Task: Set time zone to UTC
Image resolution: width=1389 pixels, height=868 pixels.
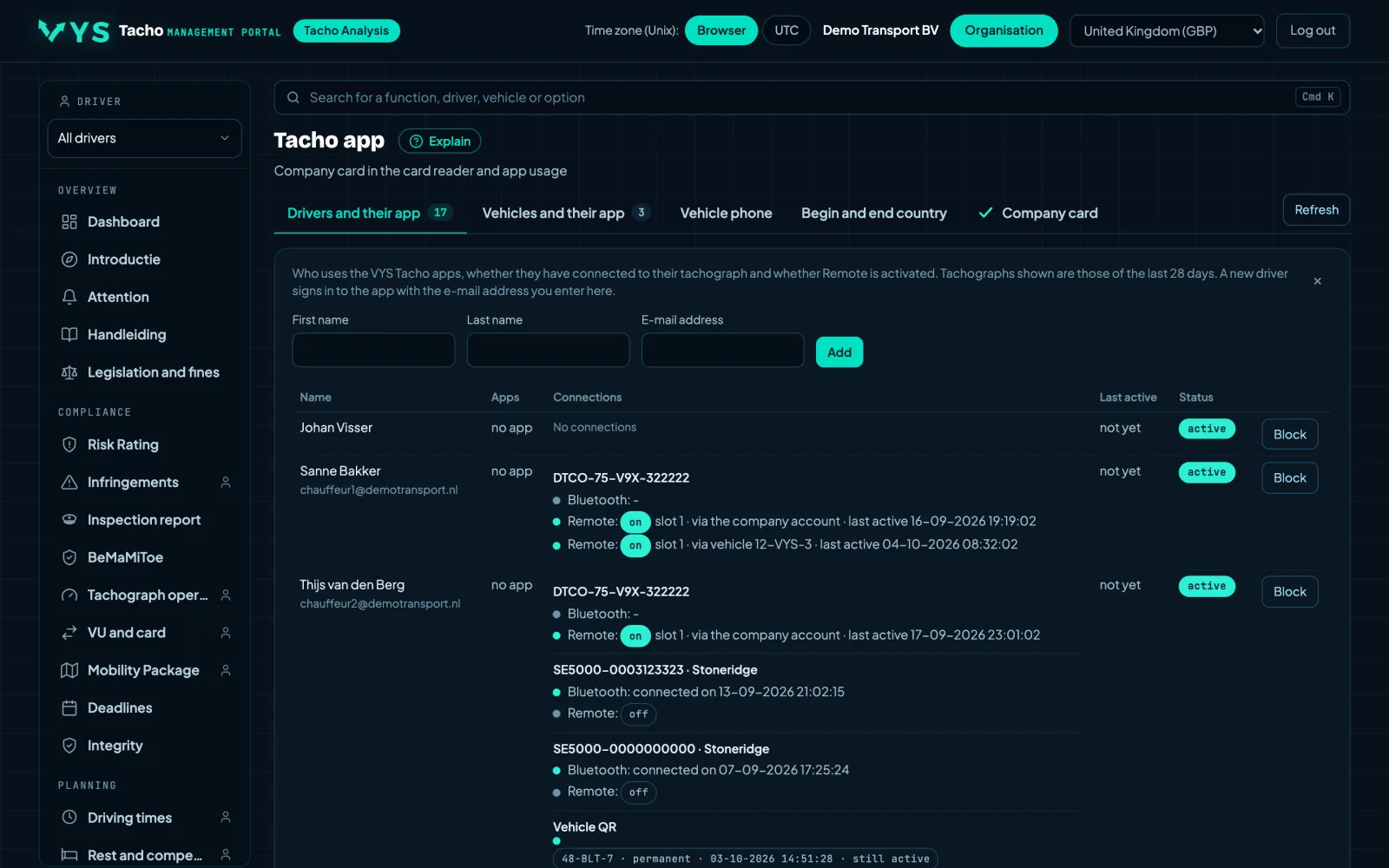Action: pyautogui.click(x=787, y=30)
